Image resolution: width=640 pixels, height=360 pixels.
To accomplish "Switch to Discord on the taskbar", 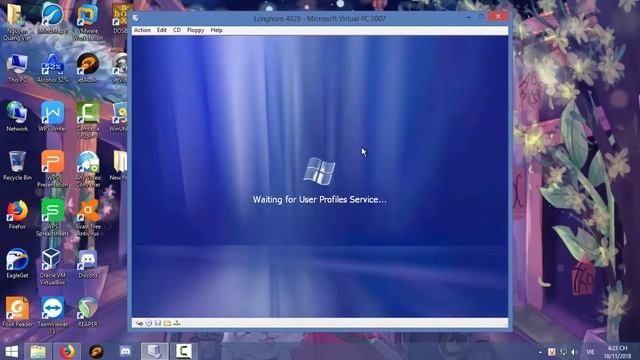I will pos(125,351).
